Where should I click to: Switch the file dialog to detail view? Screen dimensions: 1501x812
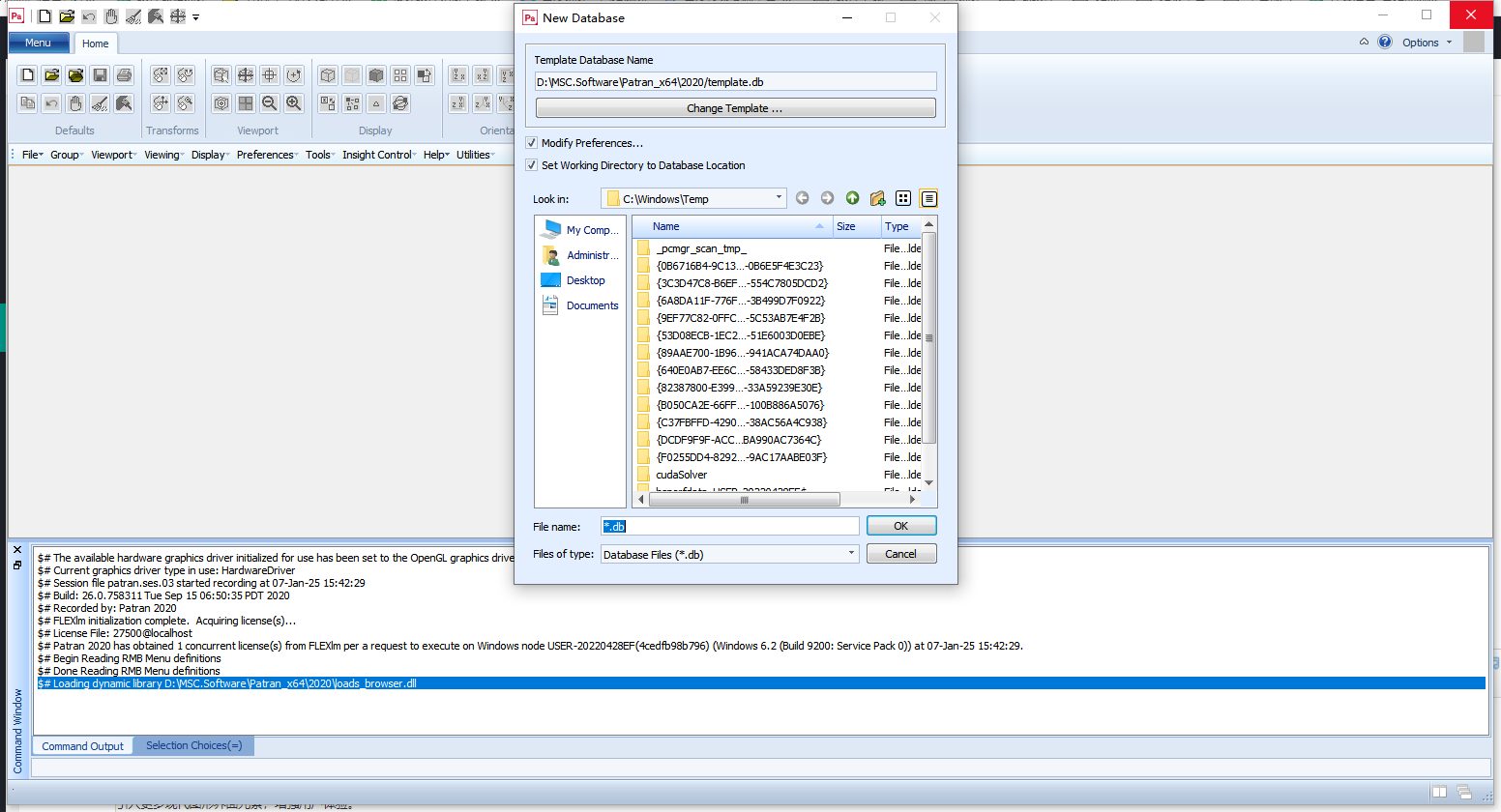[x=928, y=198]
